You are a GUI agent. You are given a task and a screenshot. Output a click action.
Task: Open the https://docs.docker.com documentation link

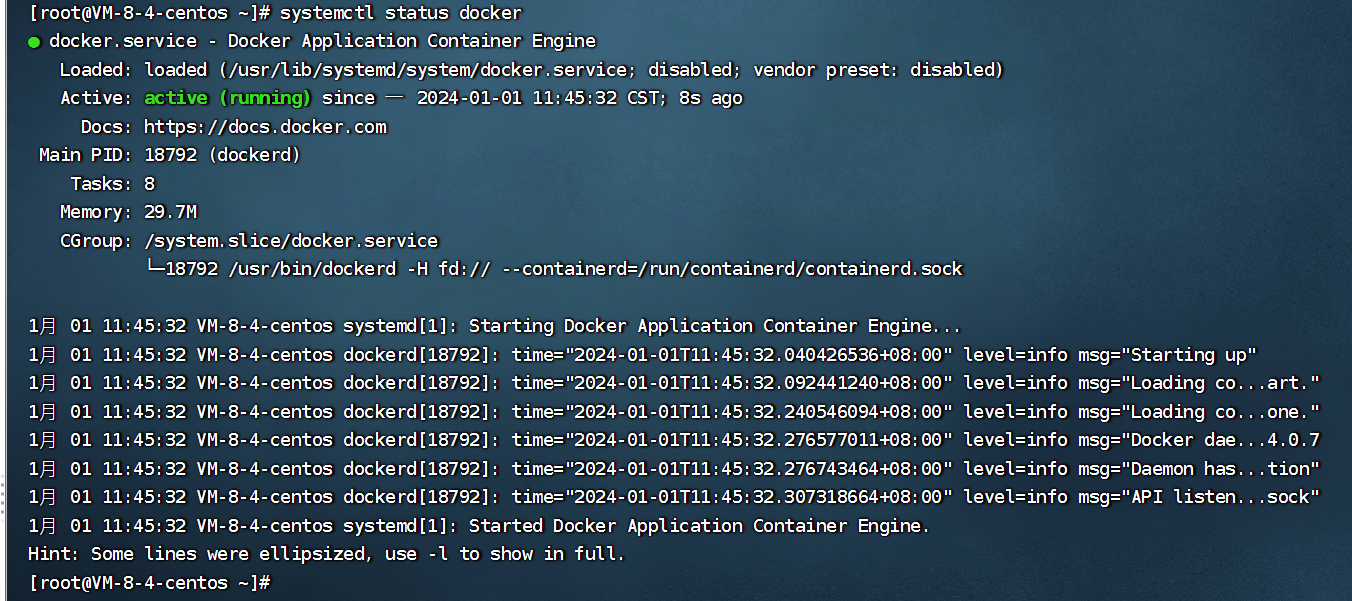tap(265, 127)
